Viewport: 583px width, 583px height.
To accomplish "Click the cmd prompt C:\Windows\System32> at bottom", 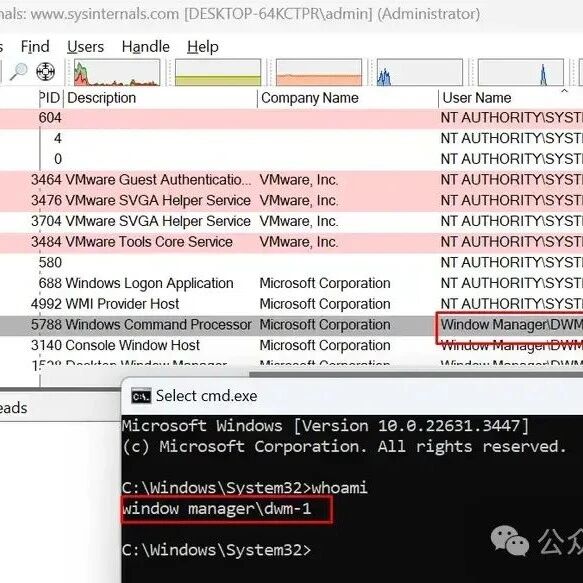I will (x=216, y=550).
